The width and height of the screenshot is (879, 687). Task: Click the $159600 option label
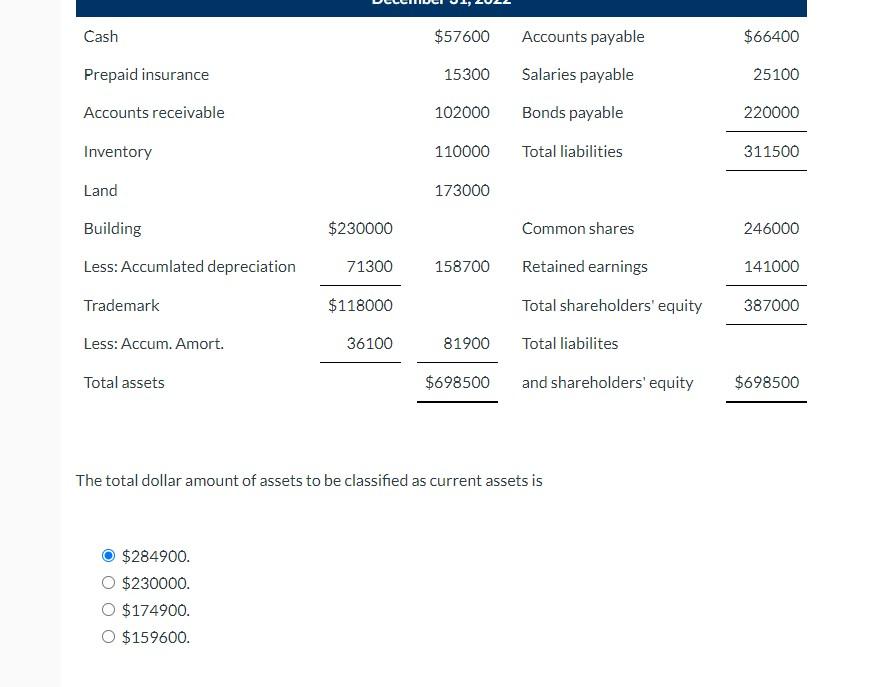155,637
